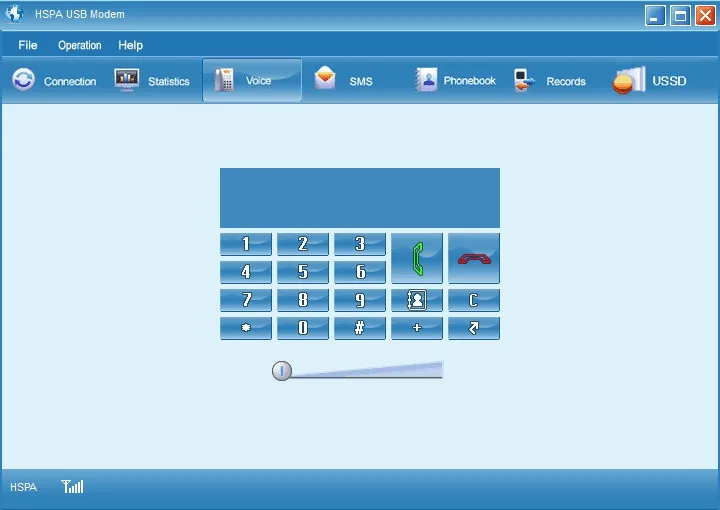Click the backspace arrow key on keypad
Screen dimensions: 720x510
pyautogui.click(x=473, y=328)
